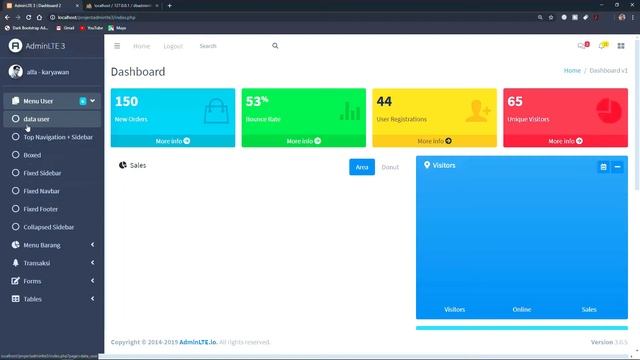Open the messages chat icon

582,46
